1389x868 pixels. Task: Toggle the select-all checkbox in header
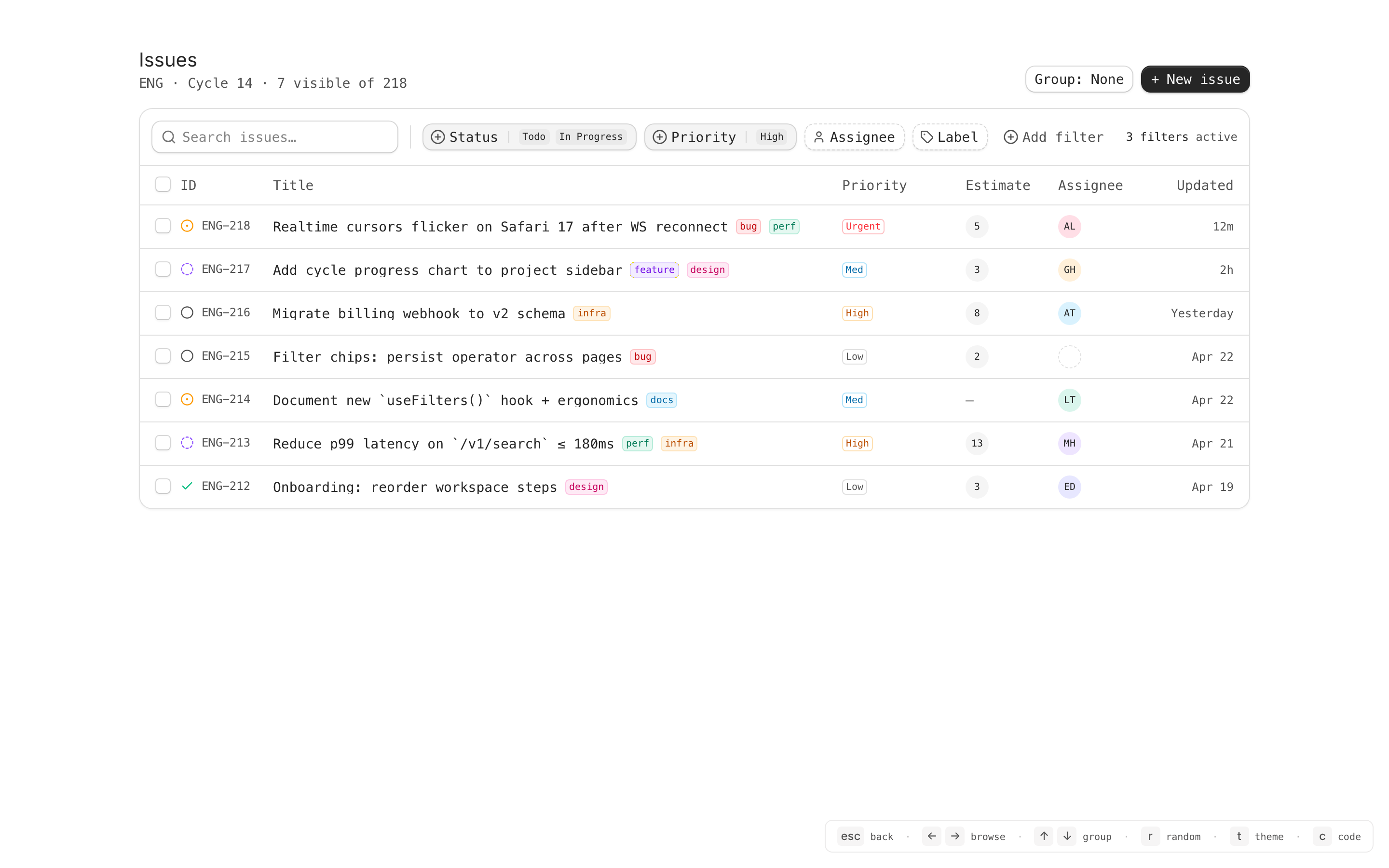tap(163, 185)
